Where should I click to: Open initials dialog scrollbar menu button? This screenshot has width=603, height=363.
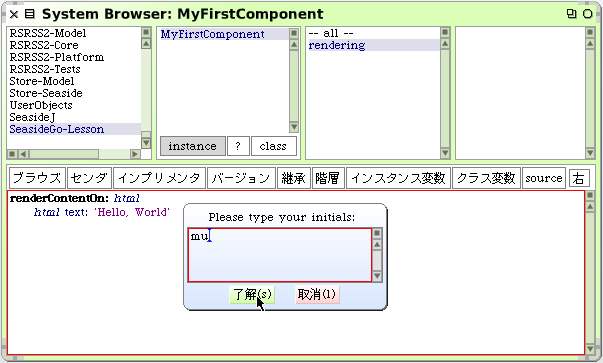pos(377,233)
